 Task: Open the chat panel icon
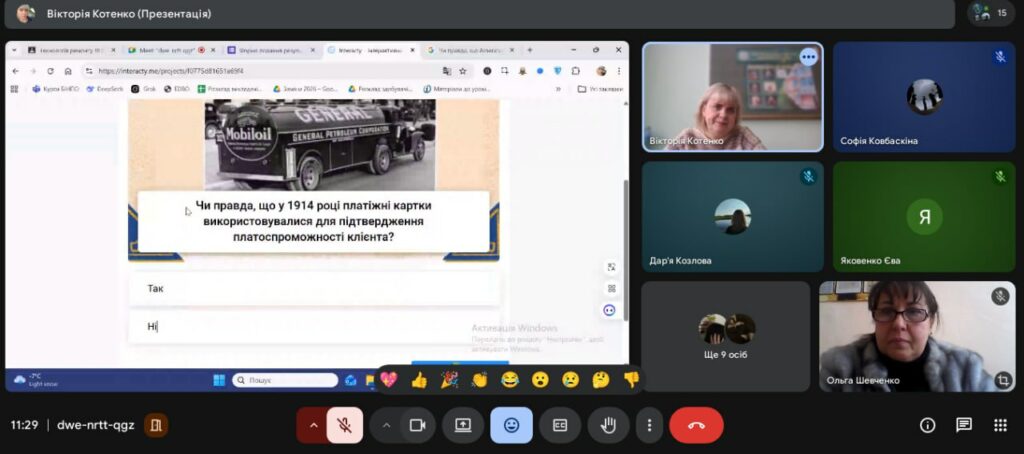click(x=964, y=425)
